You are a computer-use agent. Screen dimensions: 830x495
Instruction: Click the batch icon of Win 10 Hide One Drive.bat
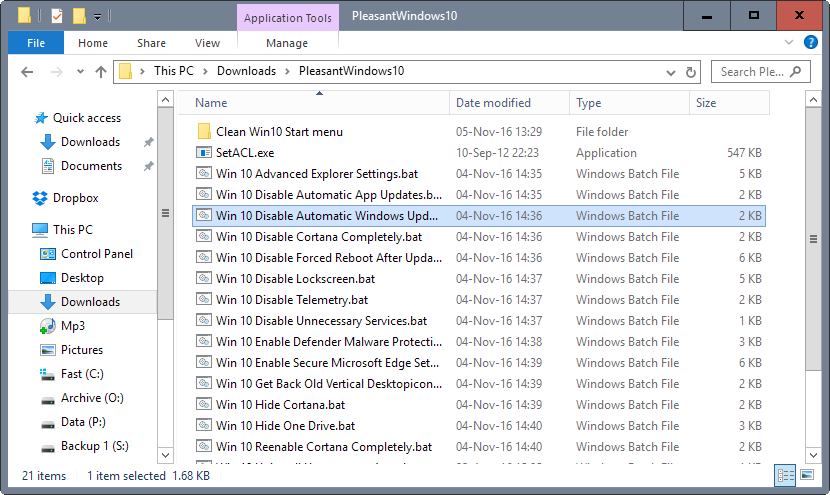[204, 425]
